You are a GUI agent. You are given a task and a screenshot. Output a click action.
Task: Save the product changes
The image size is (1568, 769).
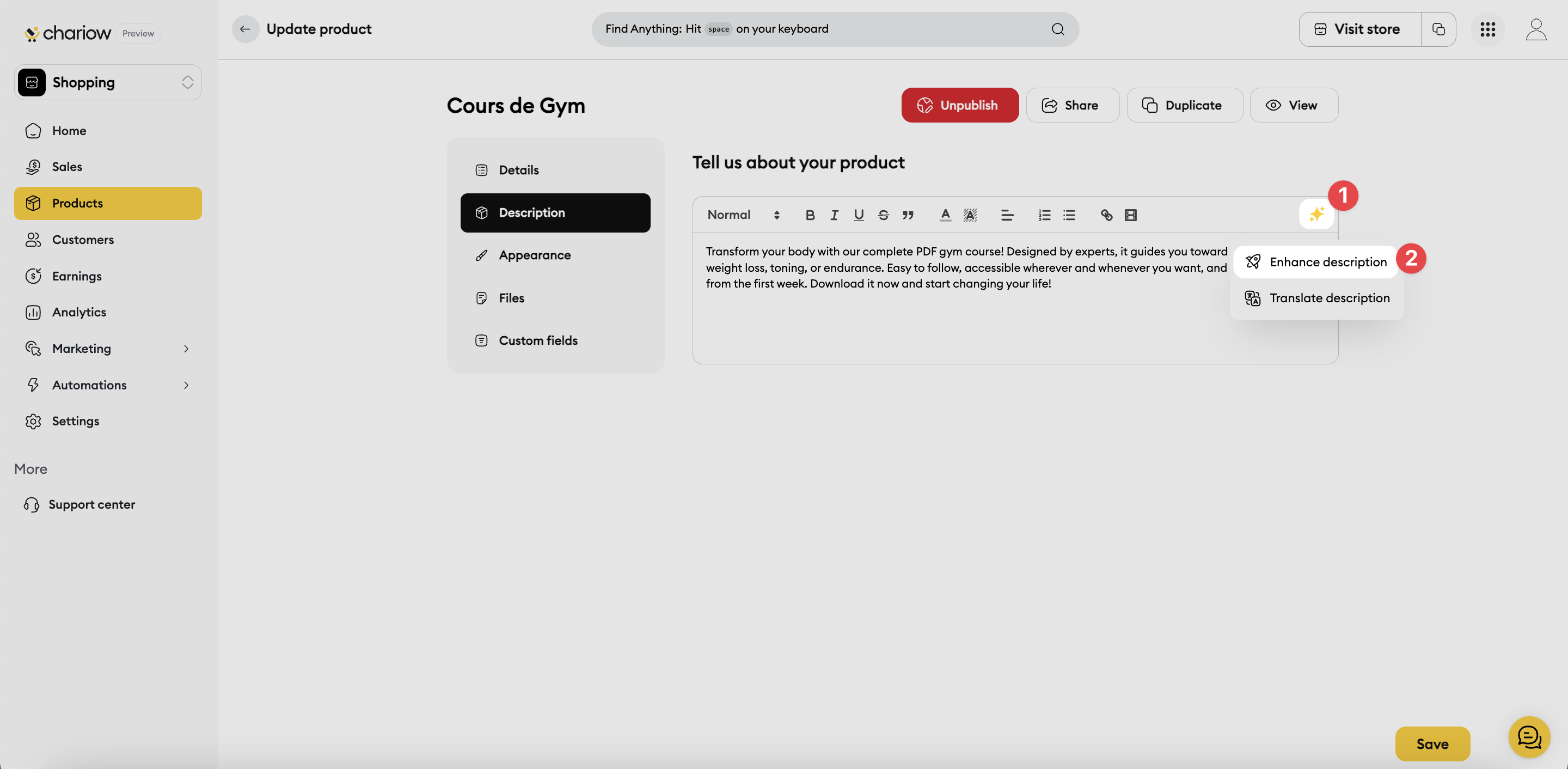tap(1432, 743)
